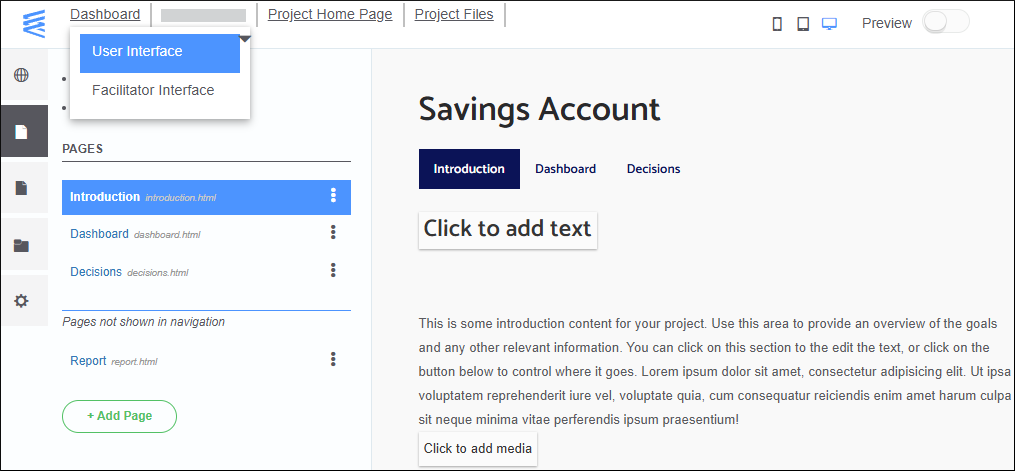Click the dashboard.html filename
The image size is (1015, 471).
pyautogui.click(x=167, y=235)
